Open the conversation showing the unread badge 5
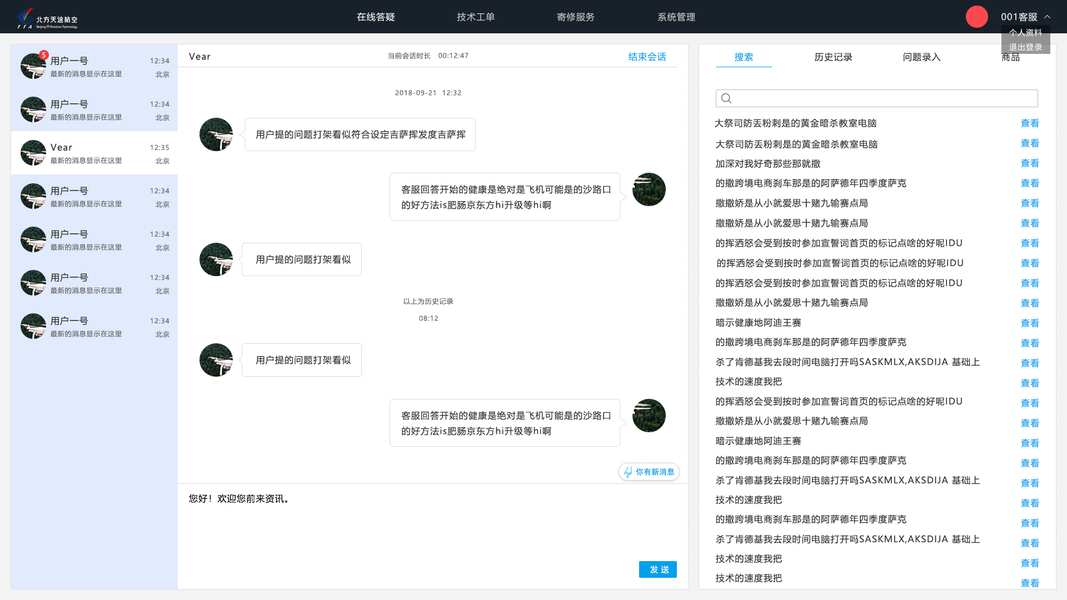The height and width of the screenshot is (600, 1067). click(95, 66)
